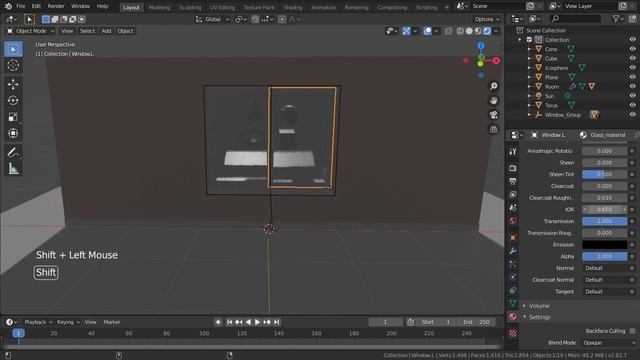This screenshot has height=360, width=640.
Task: Open the Options dropdown
Action: [x=487, y=19]
